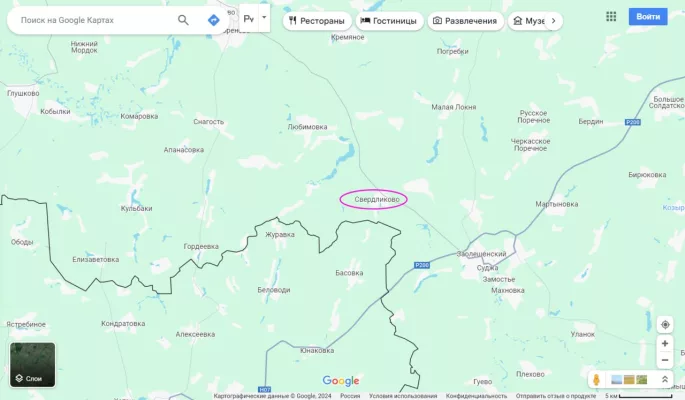Center map on my location
The image size is (685, 400).
pyautogui.click(x=665, y=325)
